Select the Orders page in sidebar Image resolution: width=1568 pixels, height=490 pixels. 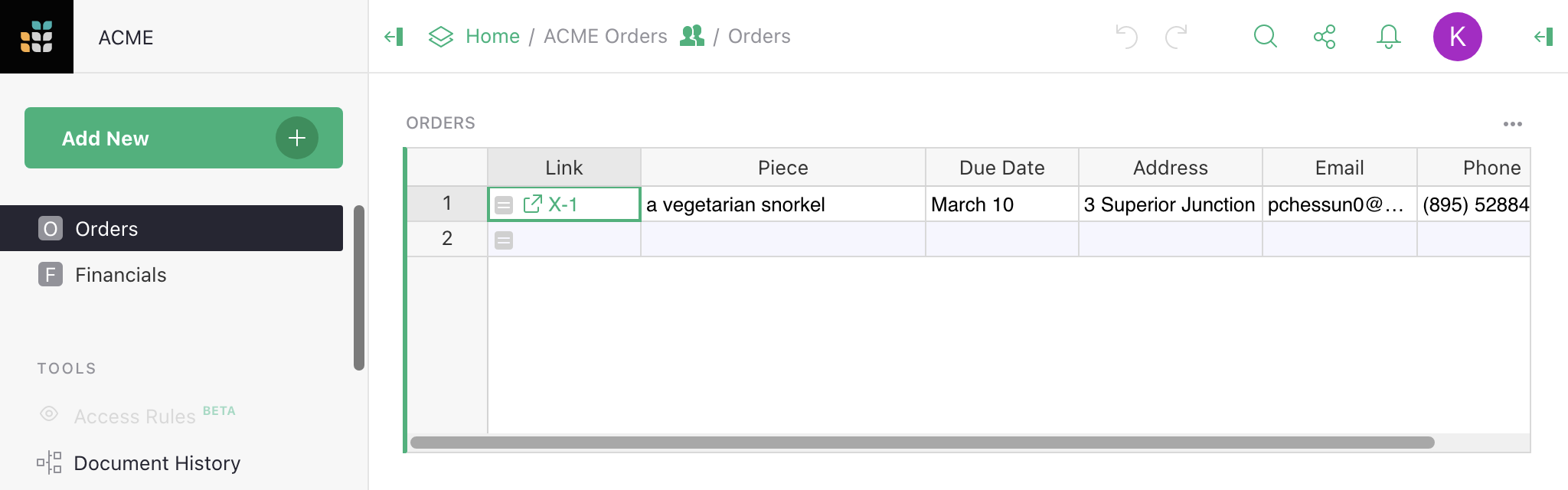pyautogui.click(x=106, y=229)
